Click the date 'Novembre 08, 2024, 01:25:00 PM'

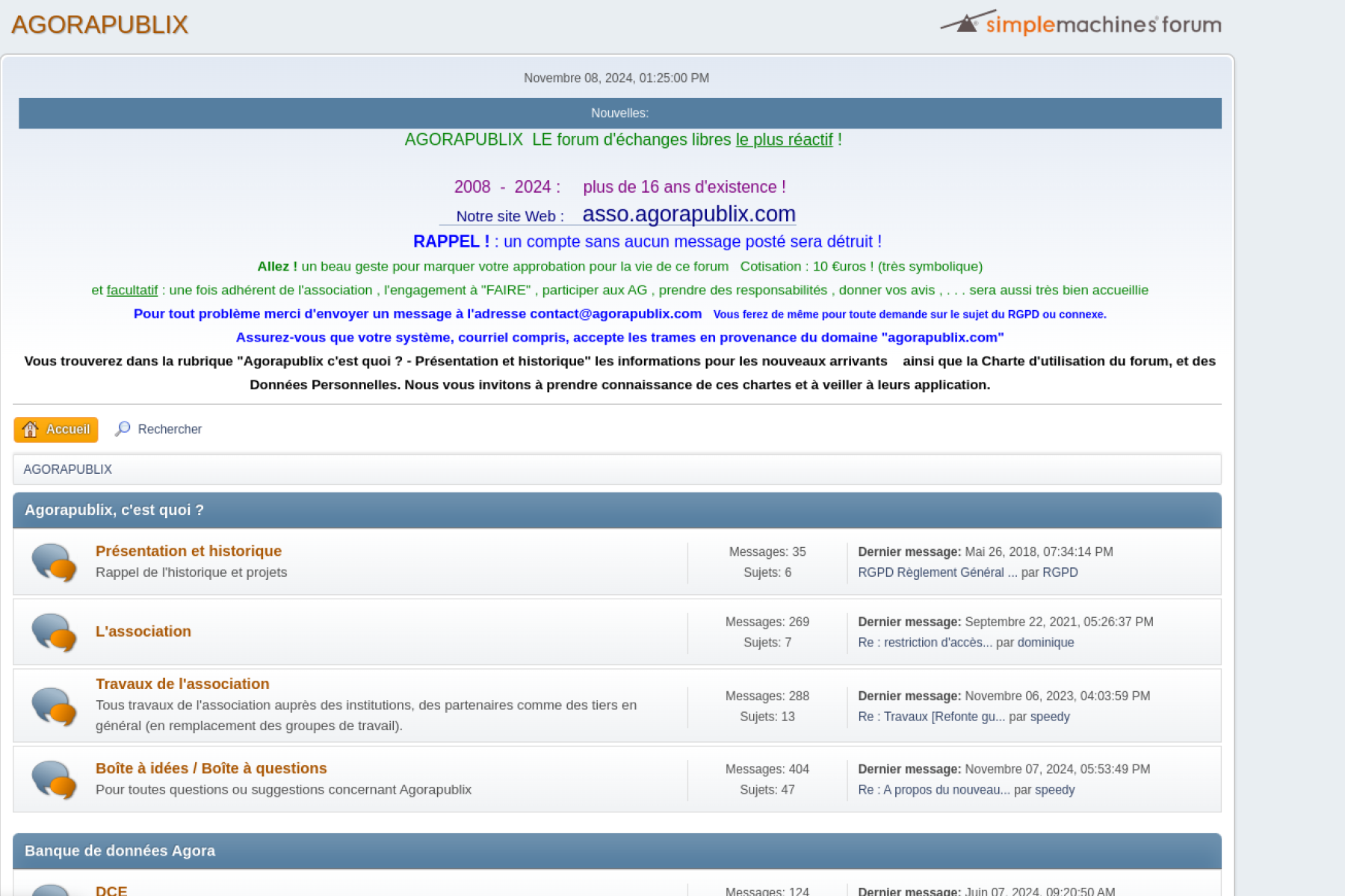click(x=616, y=78)
